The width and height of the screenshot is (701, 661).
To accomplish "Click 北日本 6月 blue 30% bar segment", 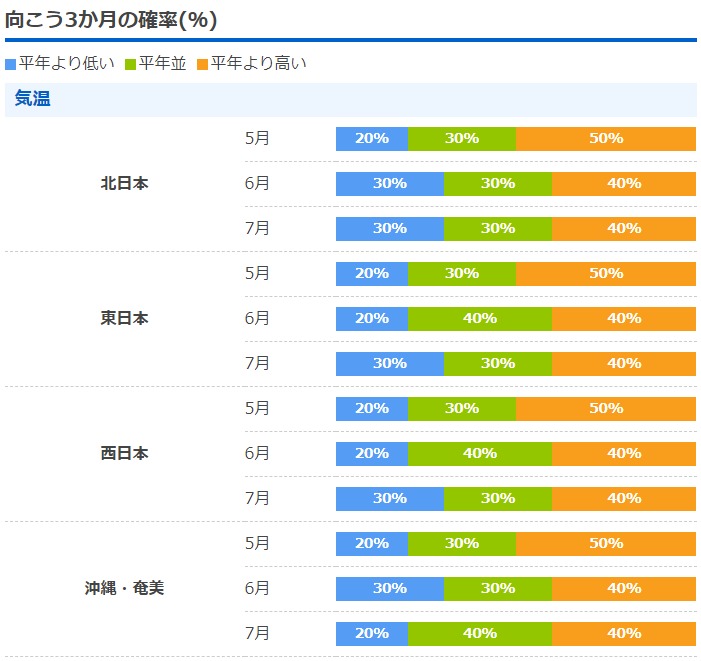I will click(390, 184).
